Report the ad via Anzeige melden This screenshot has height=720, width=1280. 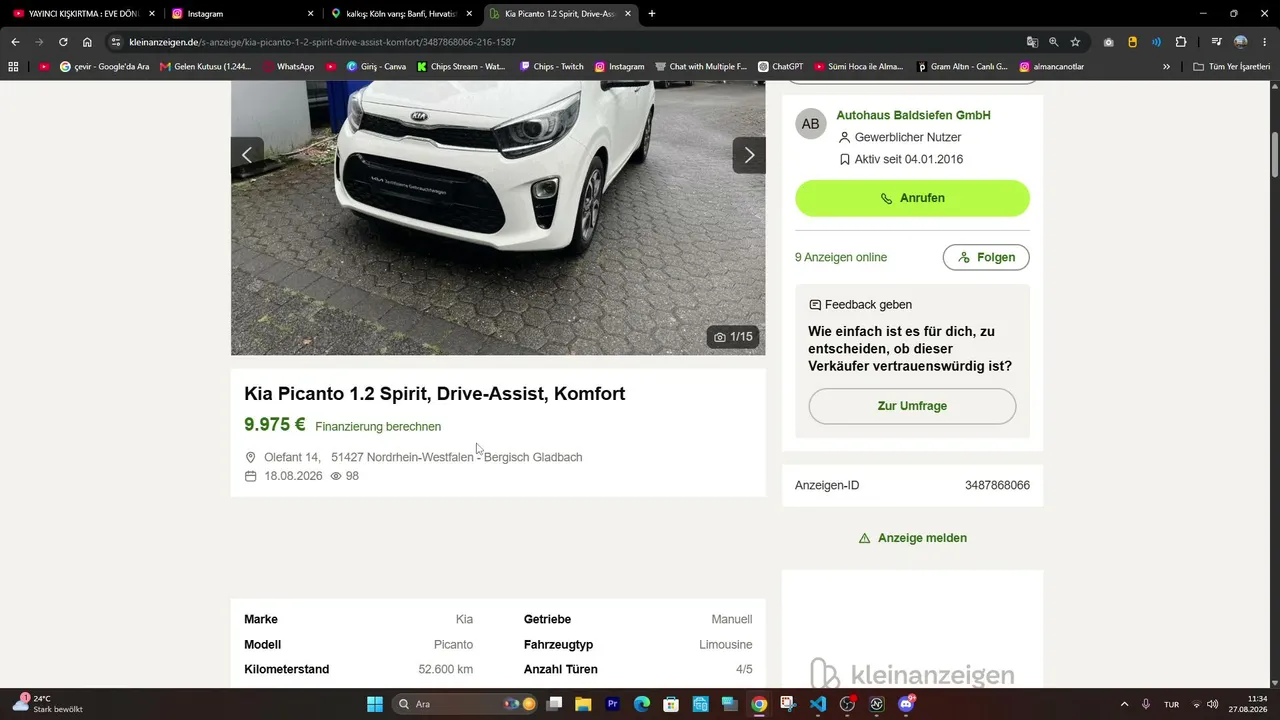[x=912, y=538]
